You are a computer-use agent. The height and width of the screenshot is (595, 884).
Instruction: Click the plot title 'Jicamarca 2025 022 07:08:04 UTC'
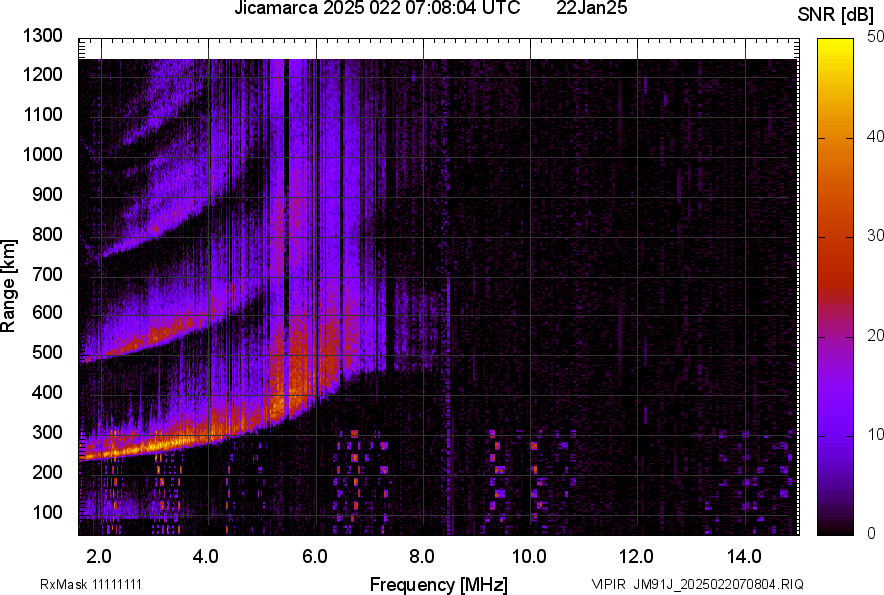(x=377, y=8)
